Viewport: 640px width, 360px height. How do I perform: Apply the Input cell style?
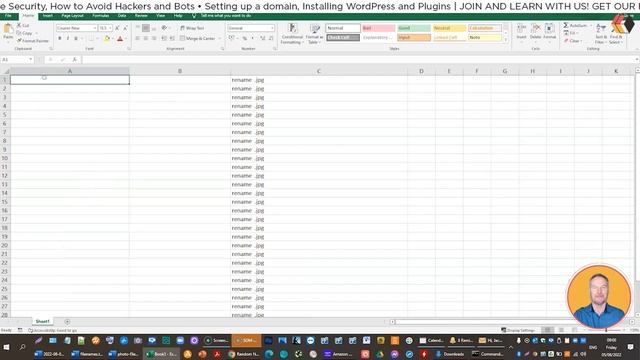click(x=414, y=38)
